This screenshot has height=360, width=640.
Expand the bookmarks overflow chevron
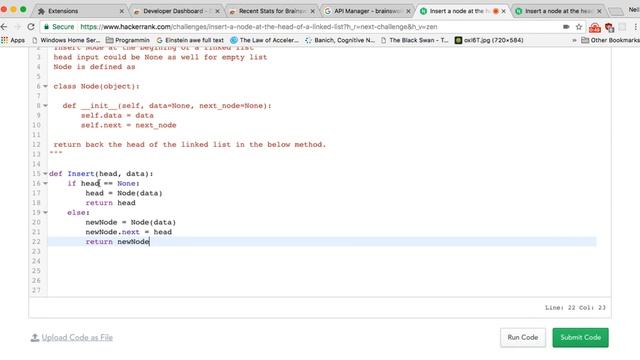coord(574,40)
